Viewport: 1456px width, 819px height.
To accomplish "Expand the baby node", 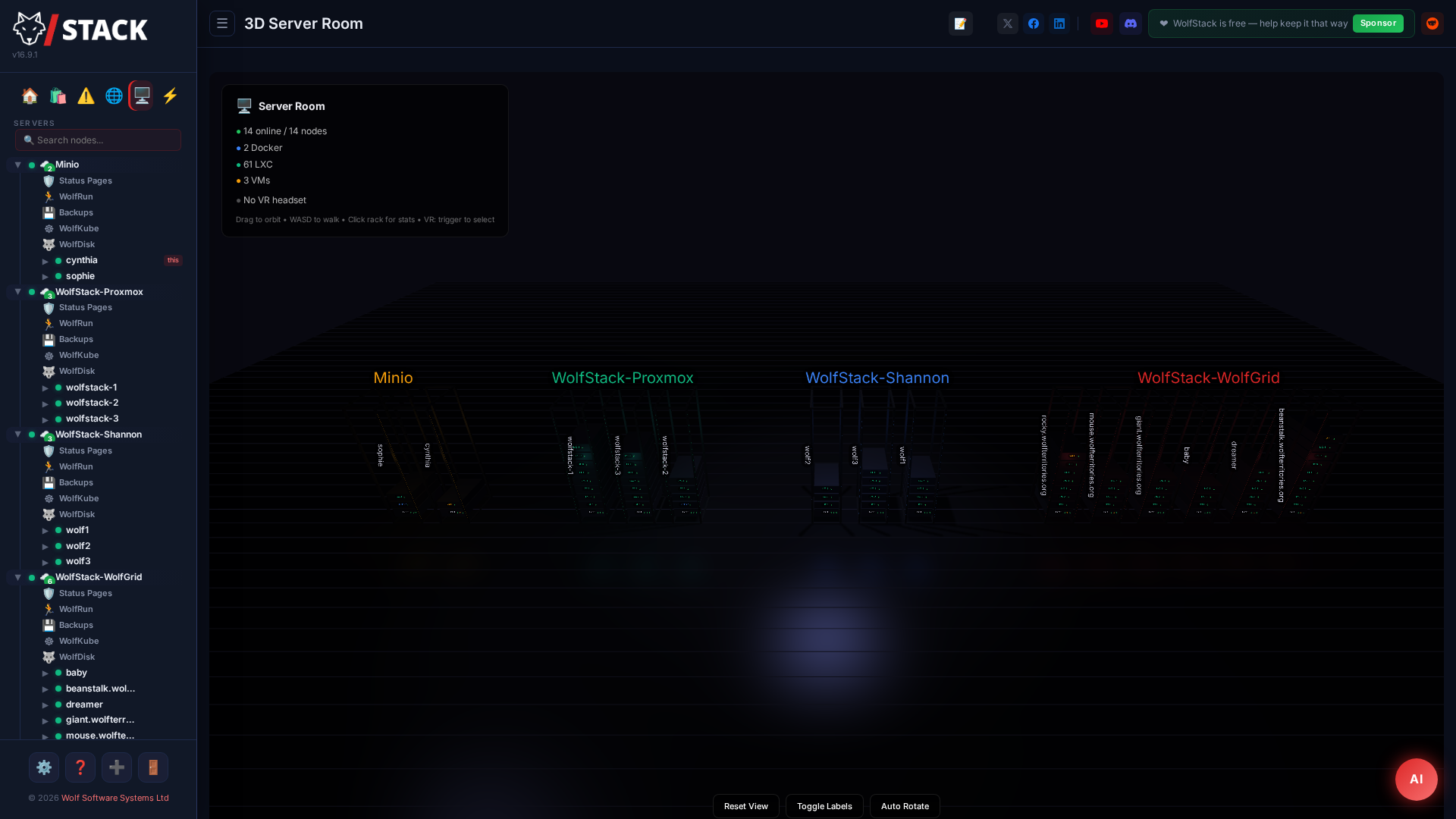I will 45,673.
